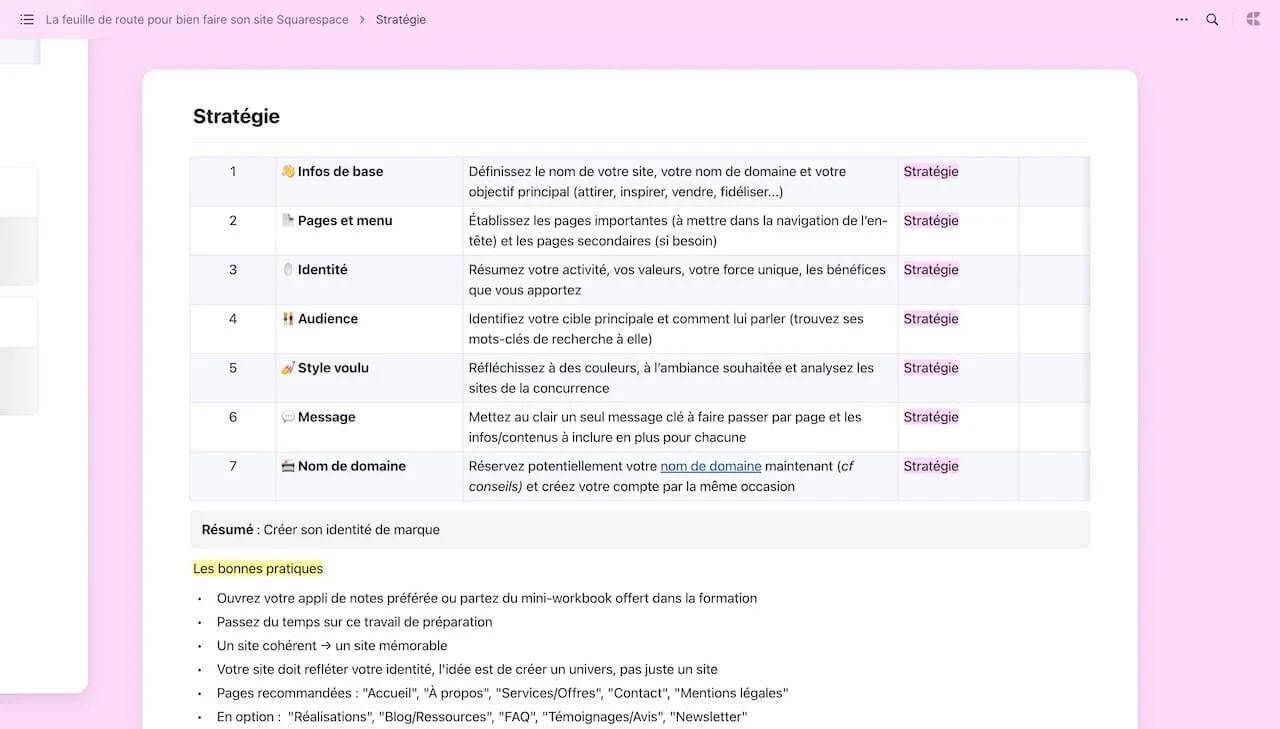Click description starting 'Réfléchissez à des couleurs'
Image resolution: width=1280 pixels, height=729 pixels.
(671, 377)
